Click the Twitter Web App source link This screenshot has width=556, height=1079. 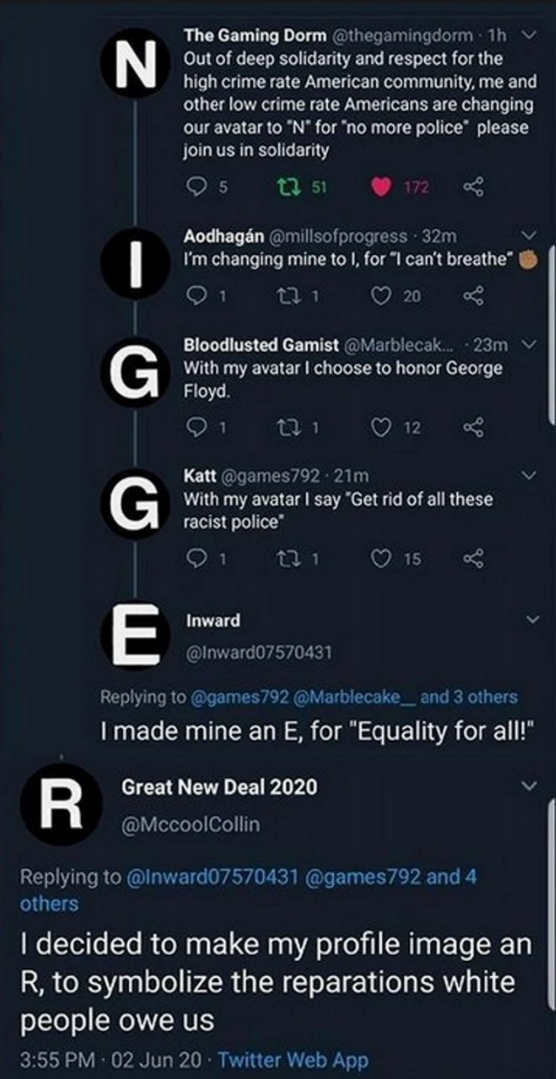[x=294, y=1059]
